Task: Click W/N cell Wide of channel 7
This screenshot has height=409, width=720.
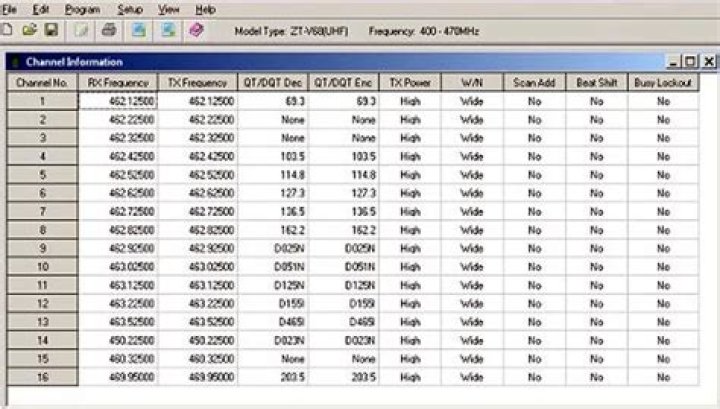Action: pyautogui.click(x=472, y=211)
